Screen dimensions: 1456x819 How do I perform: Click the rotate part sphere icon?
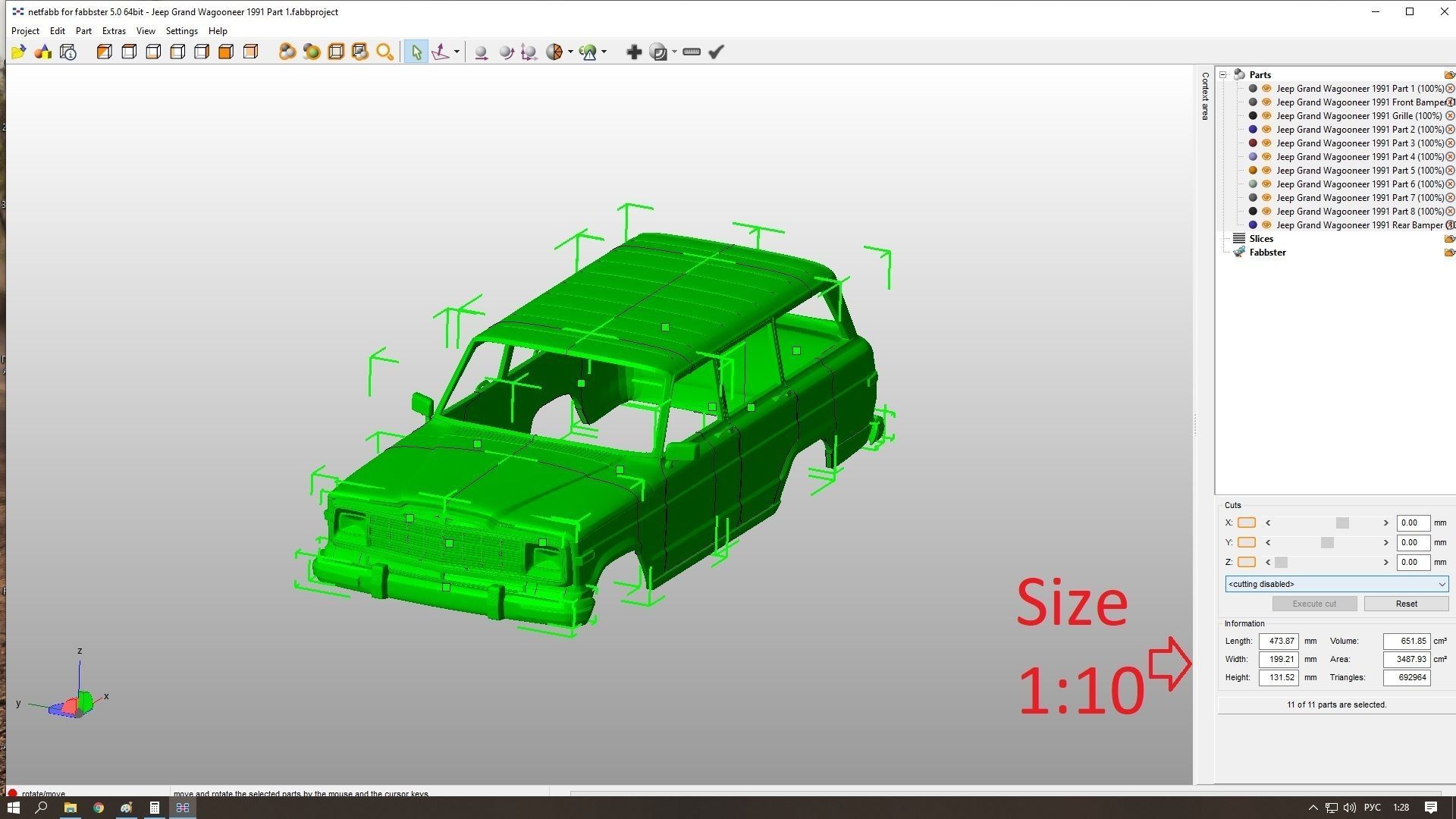pos(506,52)
